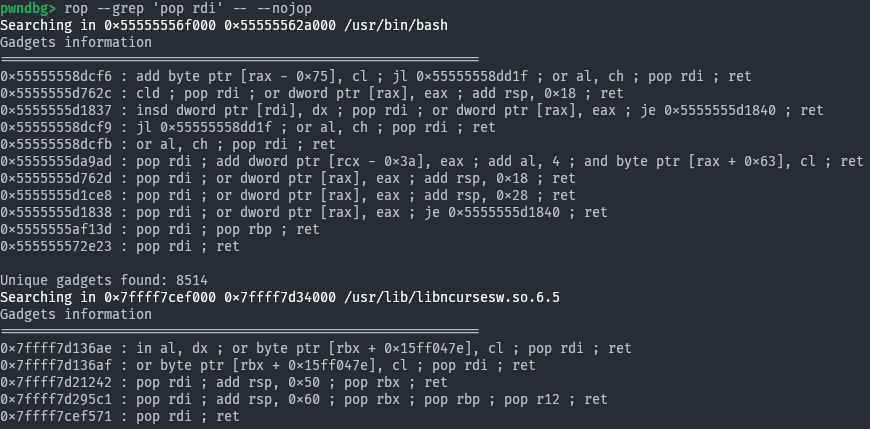Image resolution: width=870 pixels, height=429 pixels.
Task: Click gadget address 0x7ffff7d21242
Action: point(59,382)
